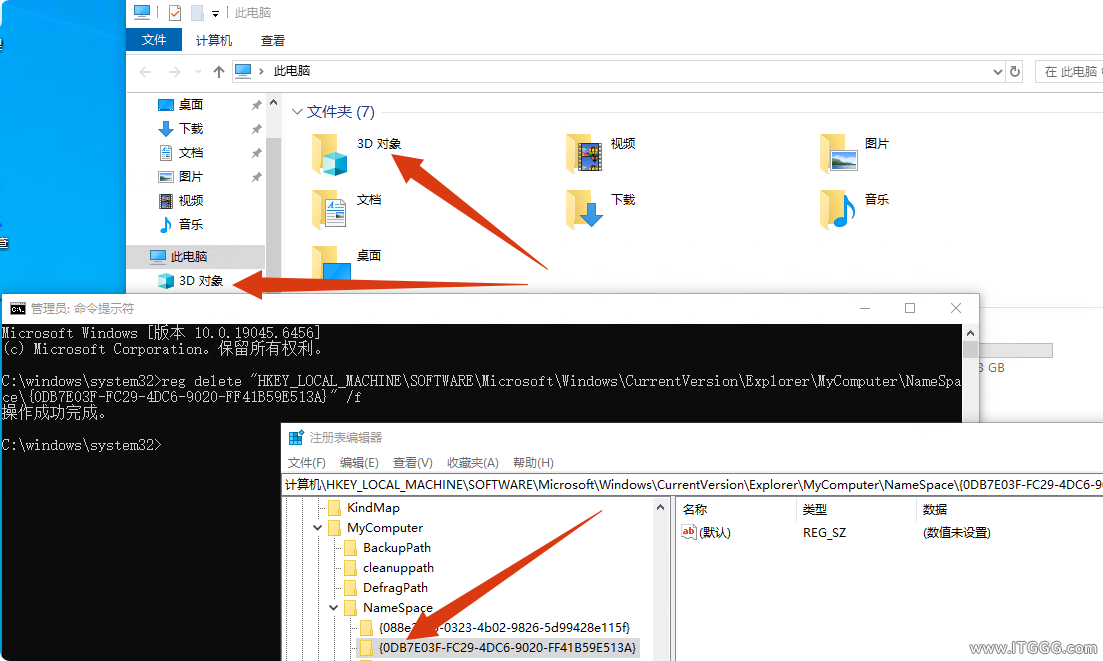Screen dimensions: 1103x661
Task: Click the Explorer back navigation arrow
Action: click(146, 71)
